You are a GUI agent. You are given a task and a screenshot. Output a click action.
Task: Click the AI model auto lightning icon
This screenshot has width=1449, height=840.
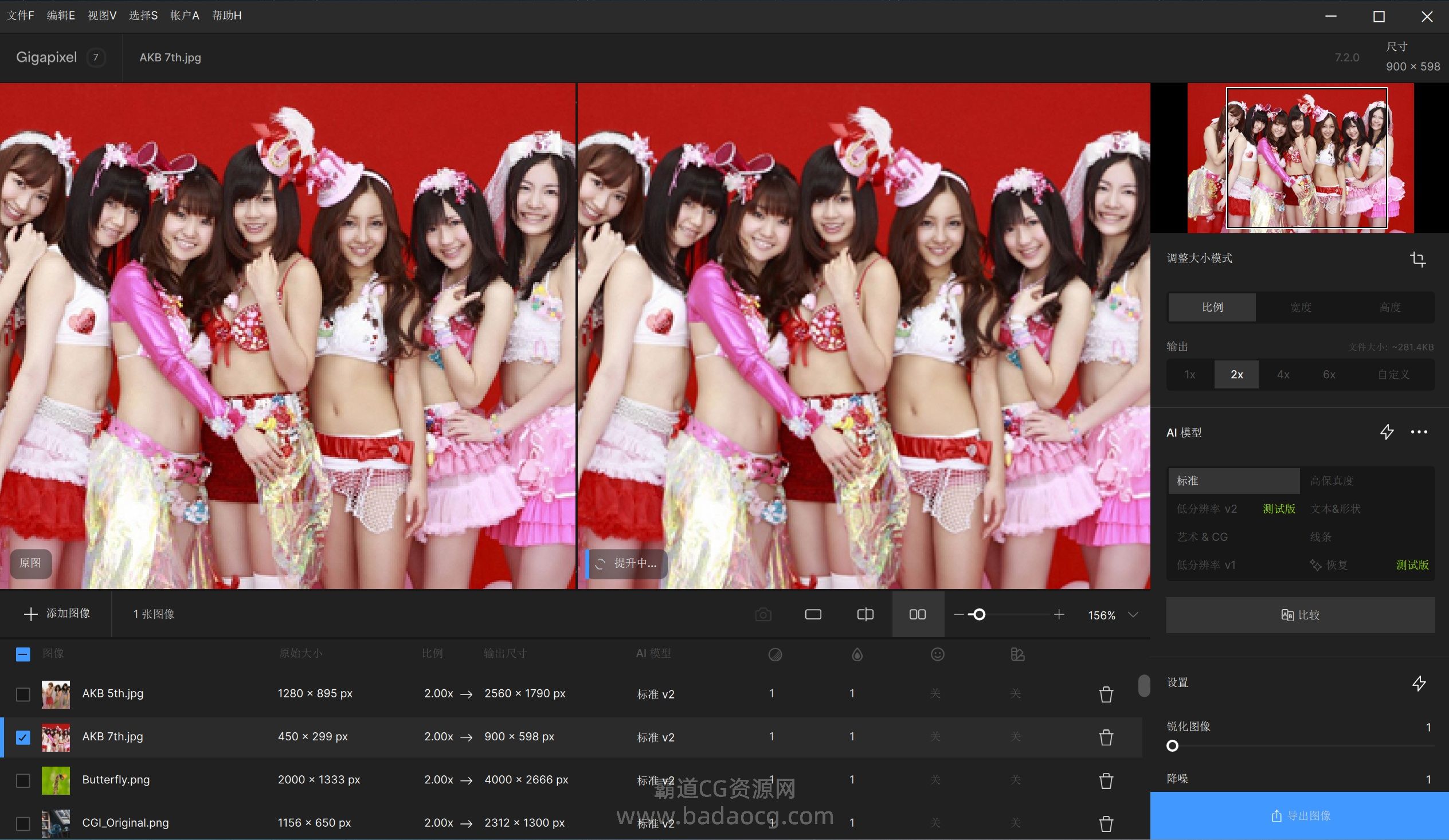pos(1387,433)
